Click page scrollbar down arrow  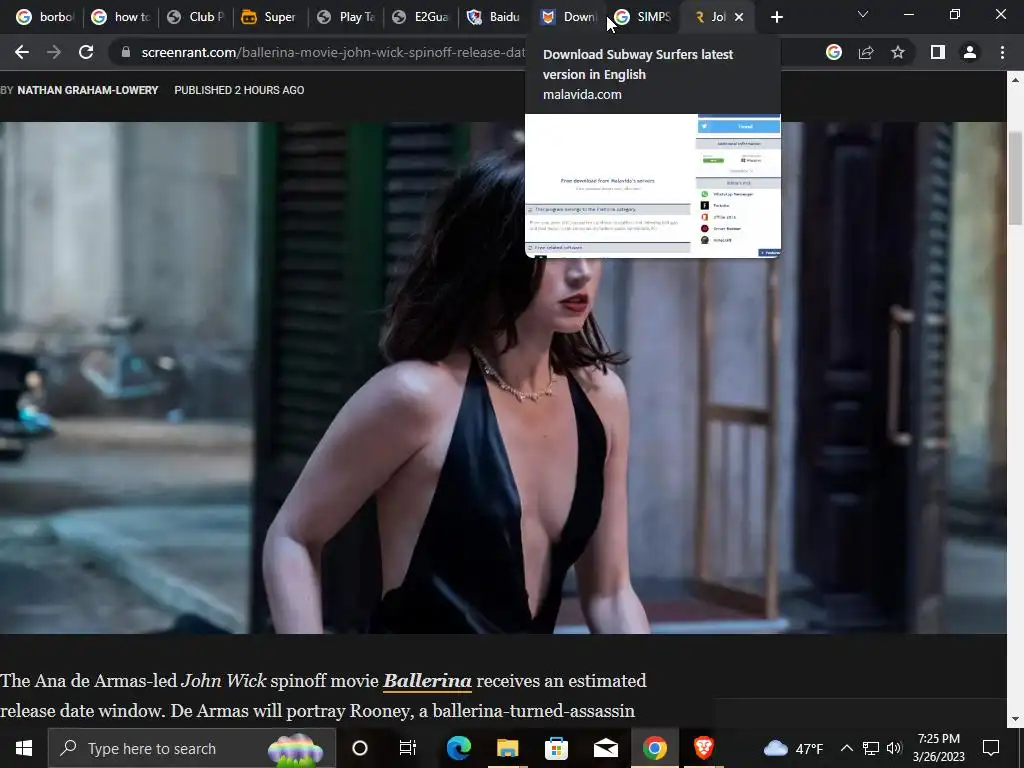coord(1015,719)
